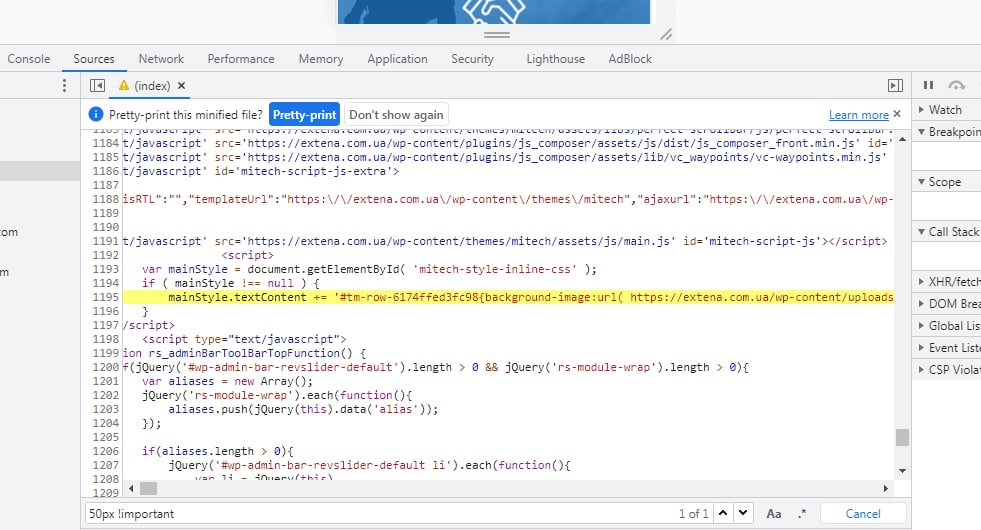Viewport: 981px width, 530px height.
Task: Click the scroll up arrow
Action: [902, 139]
